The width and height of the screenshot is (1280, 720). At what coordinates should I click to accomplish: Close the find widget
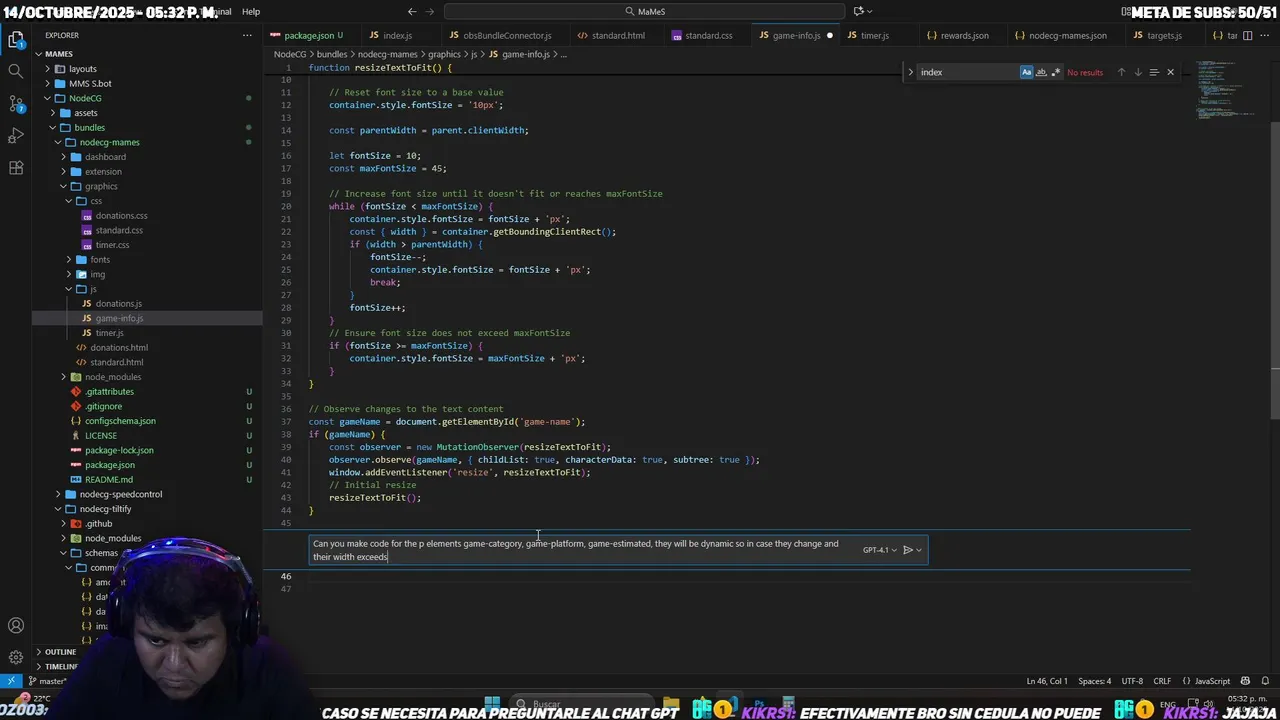point(1170,72)
